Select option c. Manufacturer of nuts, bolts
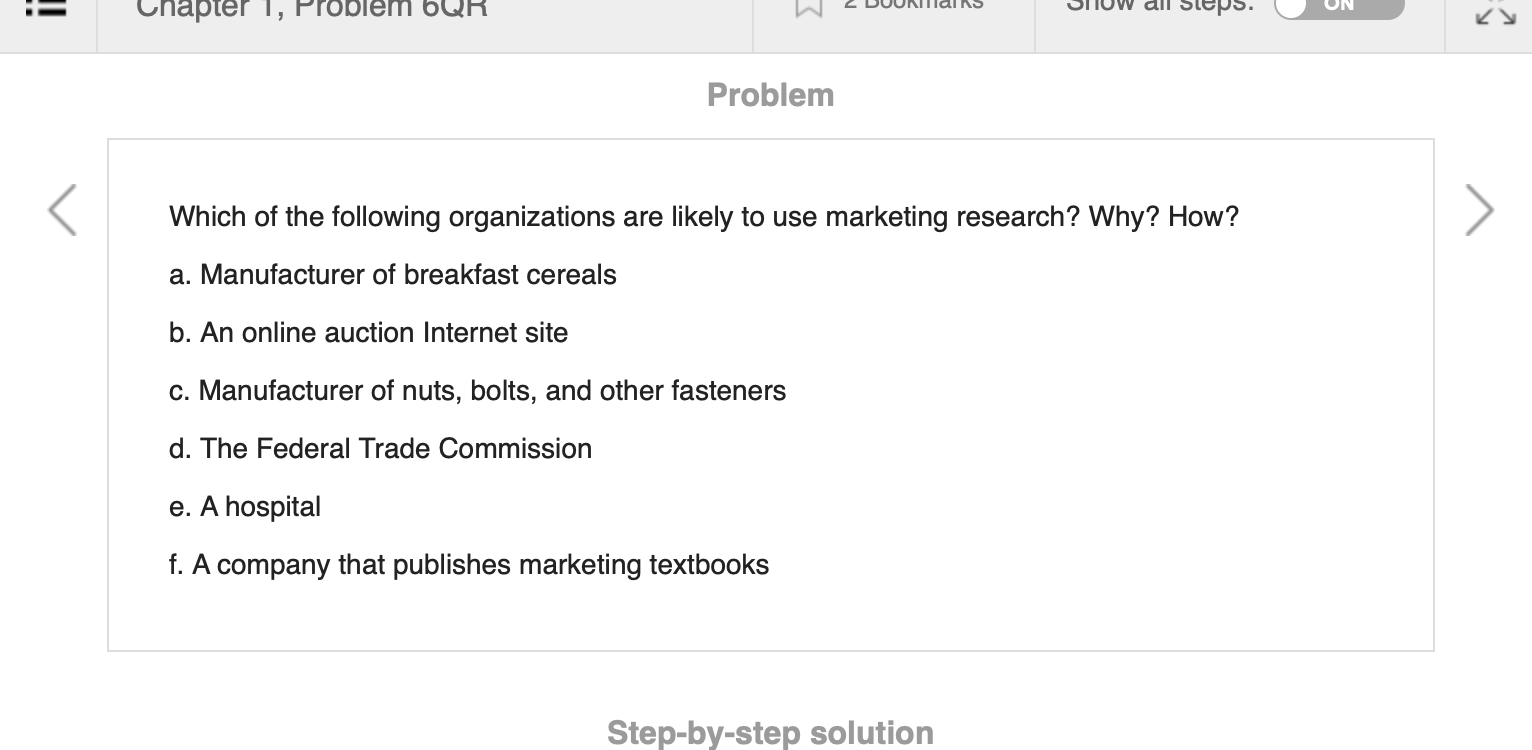1532x750 pixels. click(x=478, y=391)
